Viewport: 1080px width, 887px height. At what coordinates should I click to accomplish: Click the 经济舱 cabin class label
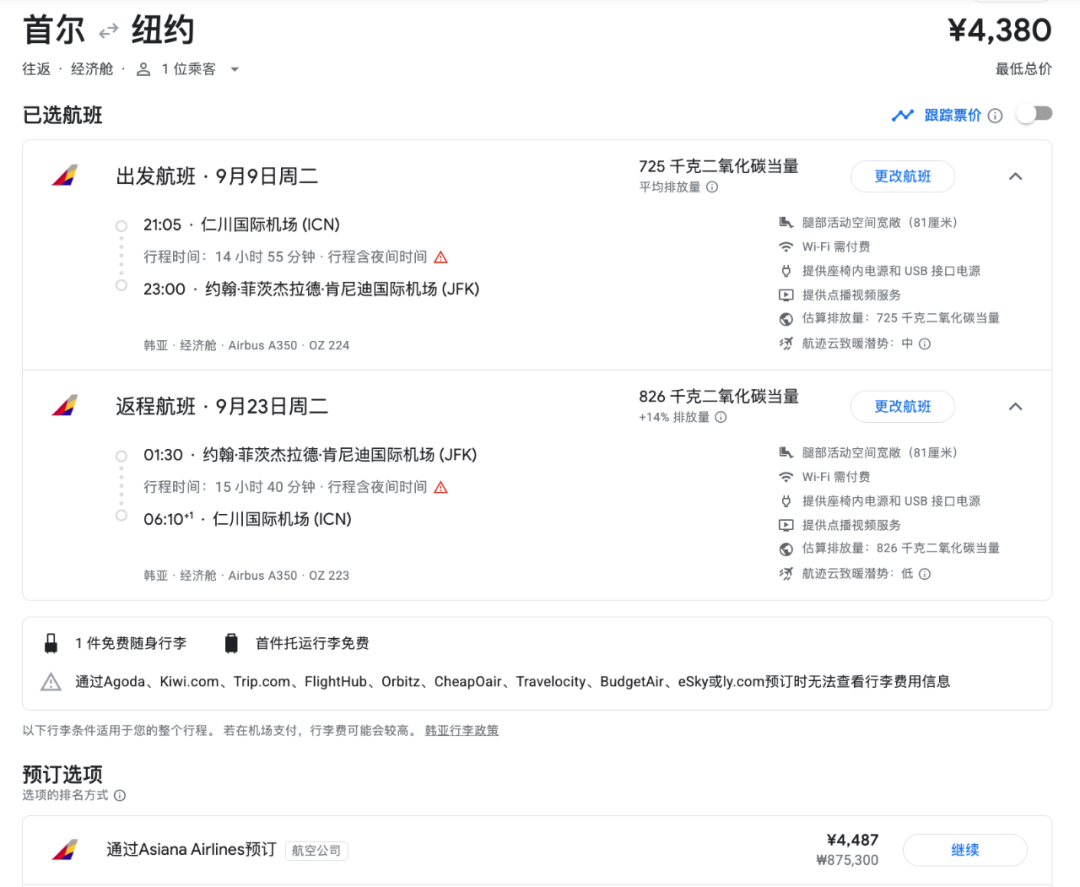[x=92, y=69]
